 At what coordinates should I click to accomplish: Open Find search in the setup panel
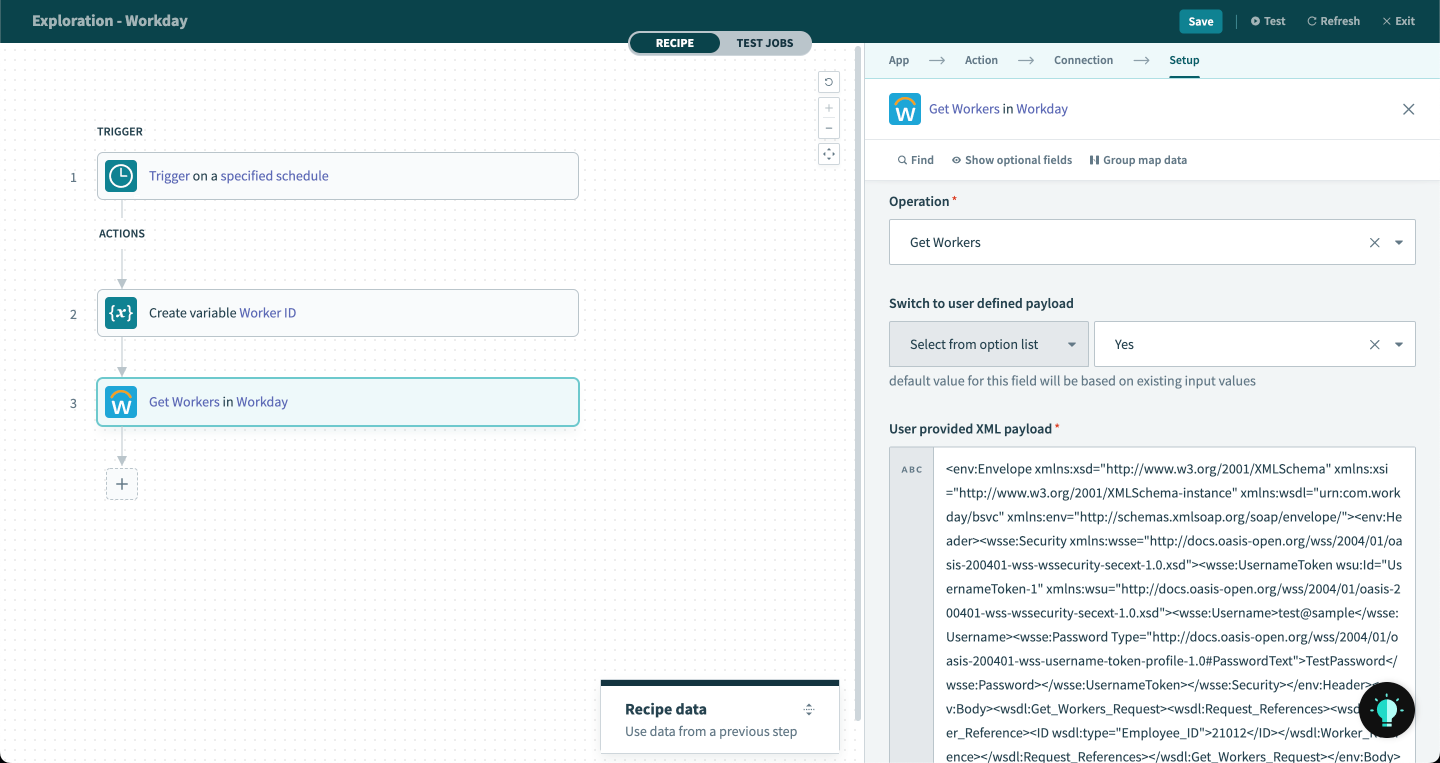click(914, 159)
